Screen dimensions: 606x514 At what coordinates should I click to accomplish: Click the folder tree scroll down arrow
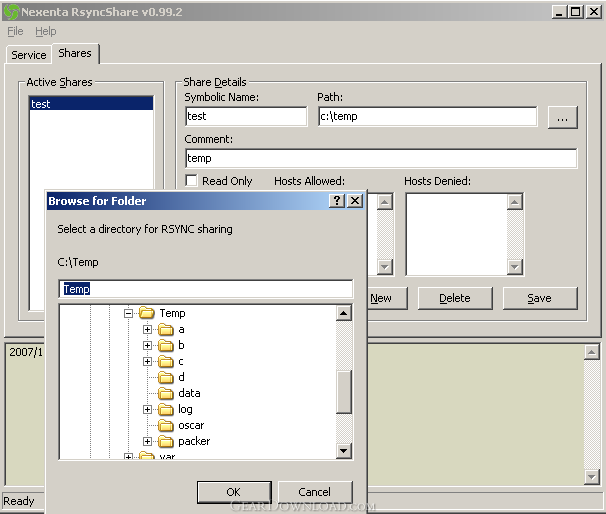(x=344, y=451)
